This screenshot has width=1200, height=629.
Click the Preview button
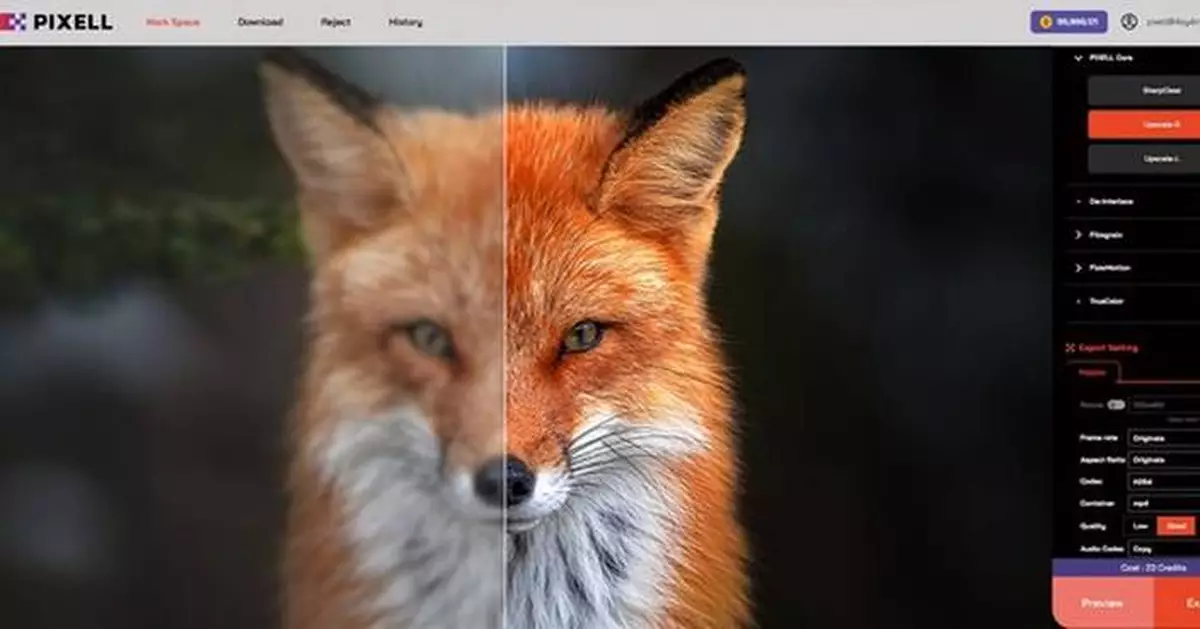click(x=1101, y=603)
